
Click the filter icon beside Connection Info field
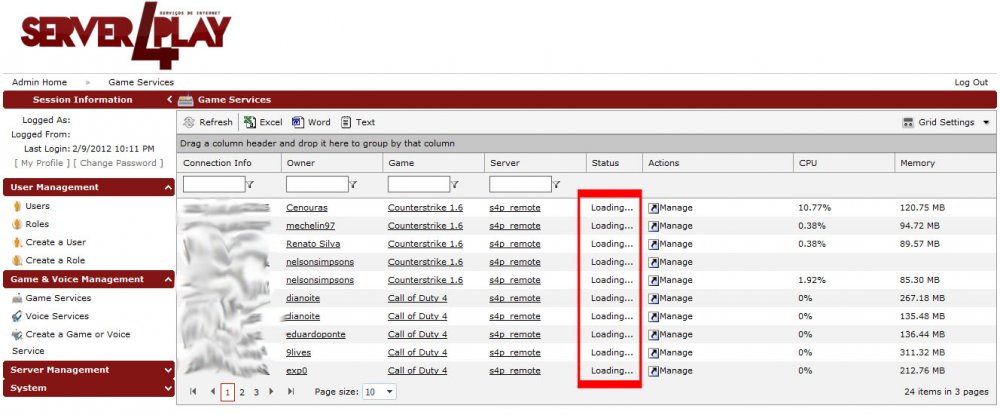250,185
